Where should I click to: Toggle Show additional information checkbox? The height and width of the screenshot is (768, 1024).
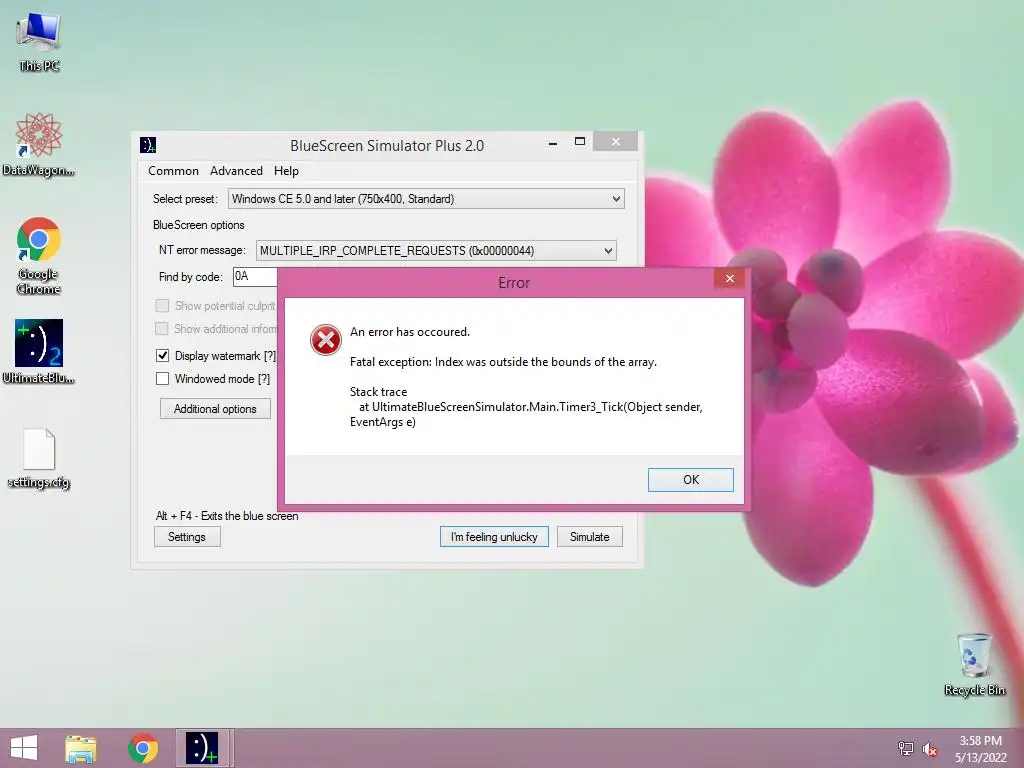click(162, 328)
